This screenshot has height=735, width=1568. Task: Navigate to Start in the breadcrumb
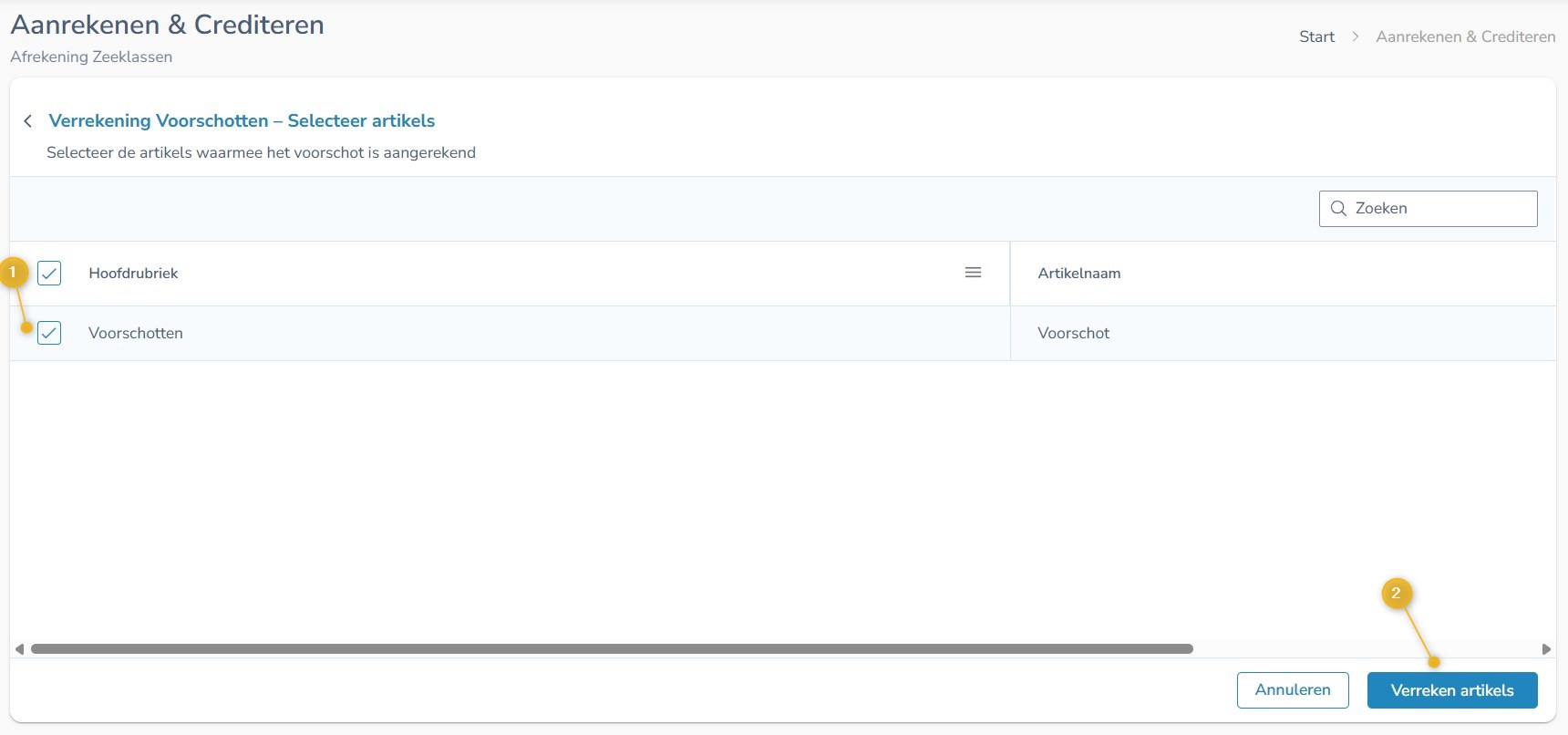1316,36
